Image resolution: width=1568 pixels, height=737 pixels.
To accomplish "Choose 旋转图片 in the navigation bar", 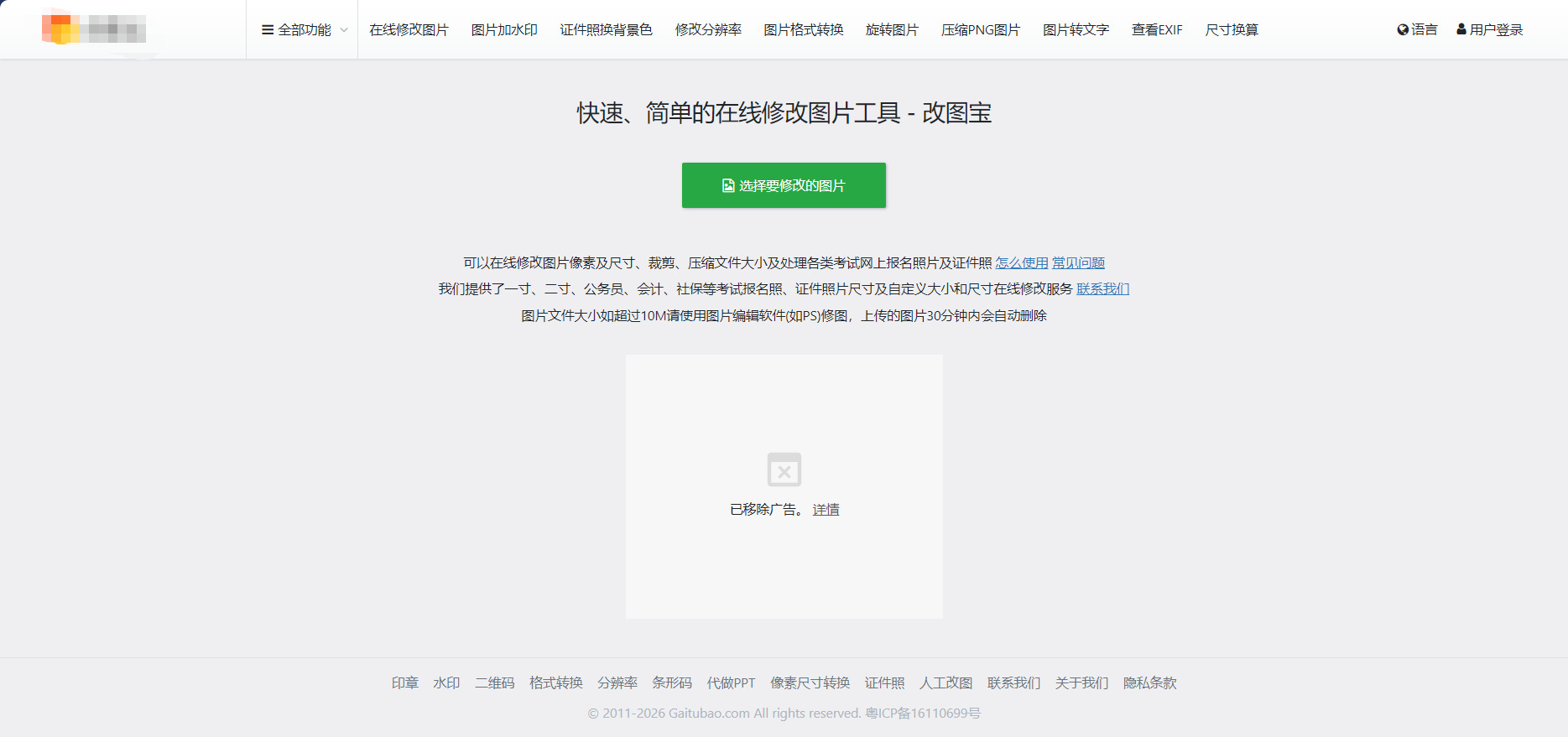I will 893,30.
